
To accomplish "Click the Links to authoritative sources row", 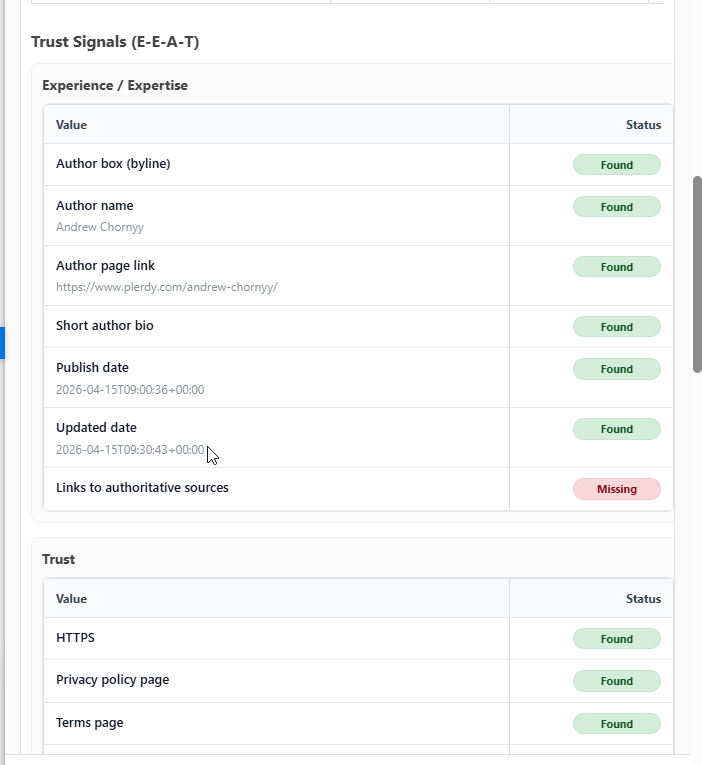I will [x=142, y=488].
